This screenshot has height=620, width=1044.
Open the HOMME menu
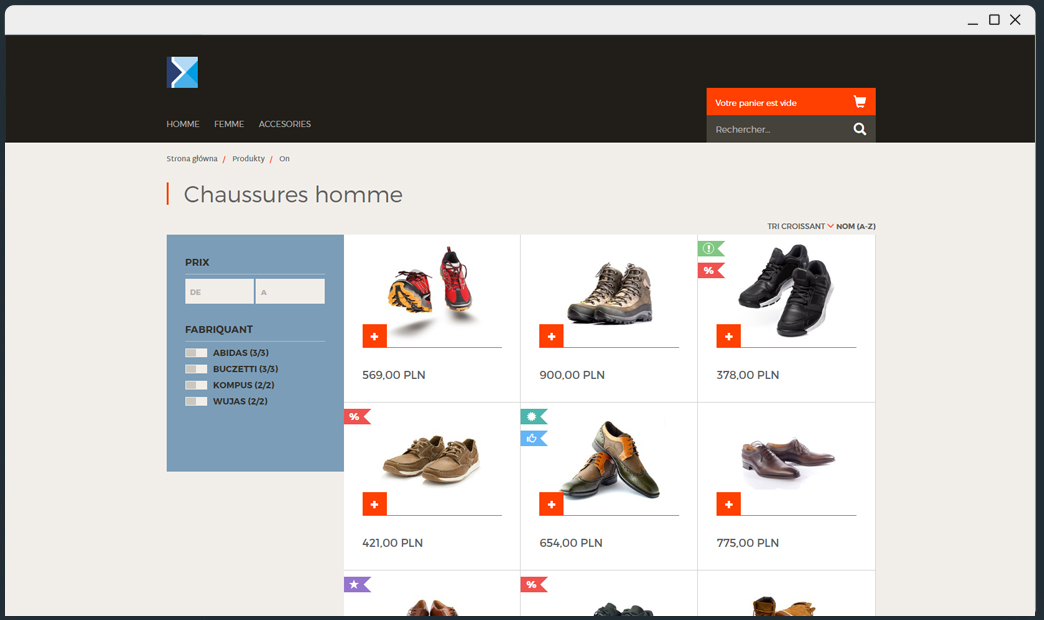coord(183,124)
